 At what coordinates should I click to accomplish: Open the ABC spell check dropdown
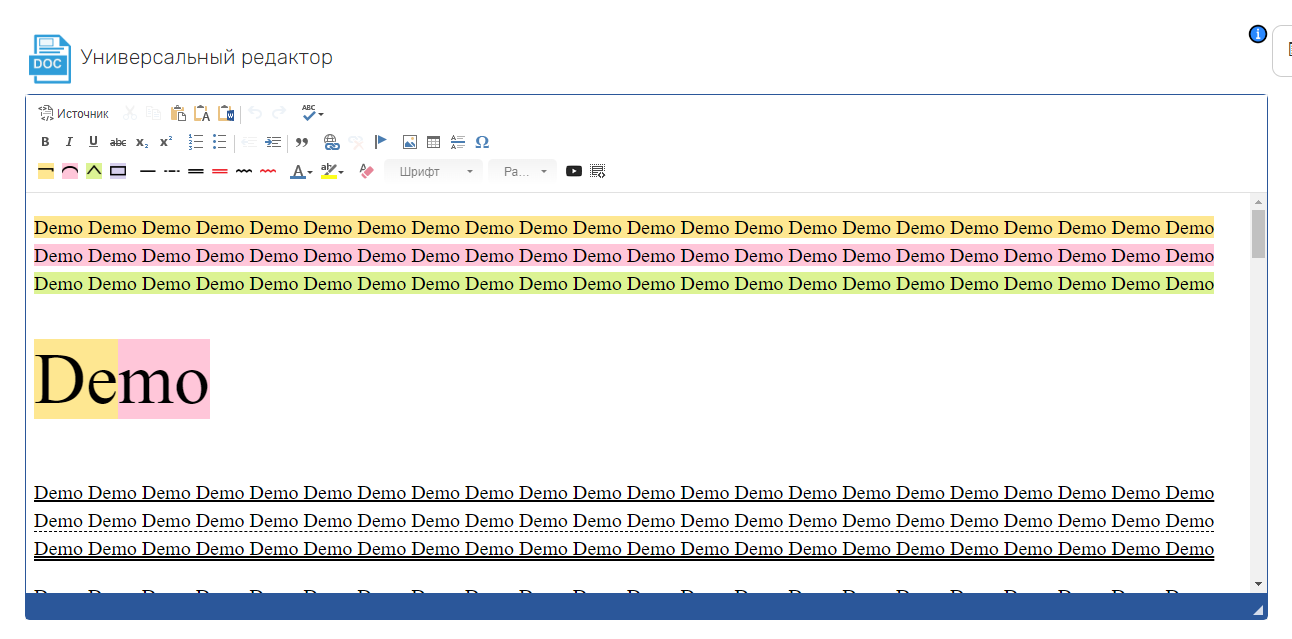[x=312, y=113]
